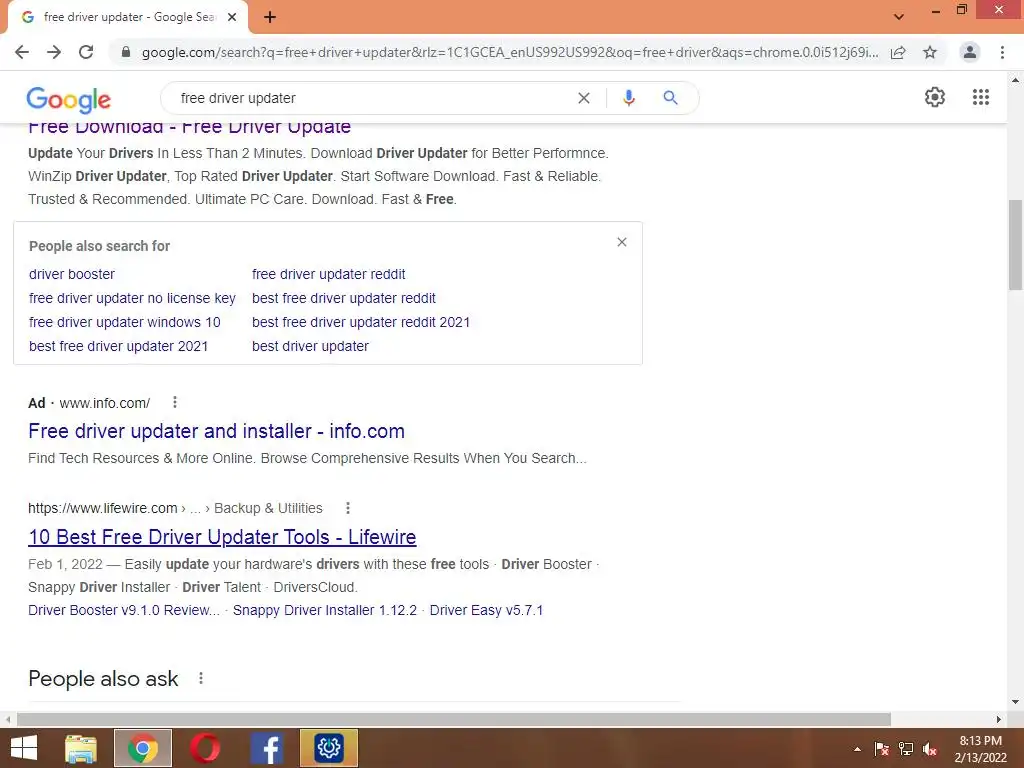
Task: Click the scroll down arrow
Action: click(x=1015, y=703)
